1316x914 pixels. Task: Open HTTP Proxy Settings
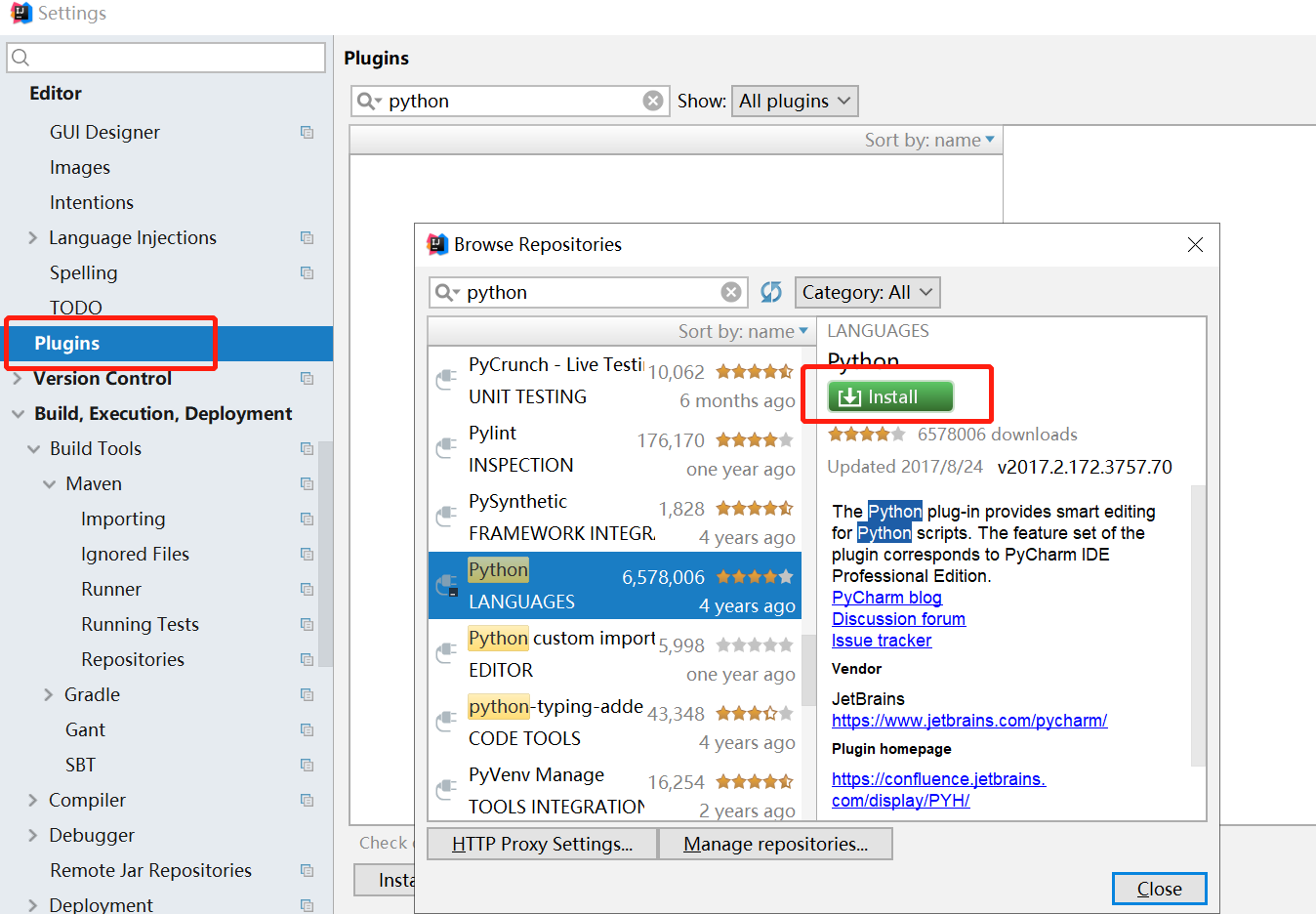(542, 844)
